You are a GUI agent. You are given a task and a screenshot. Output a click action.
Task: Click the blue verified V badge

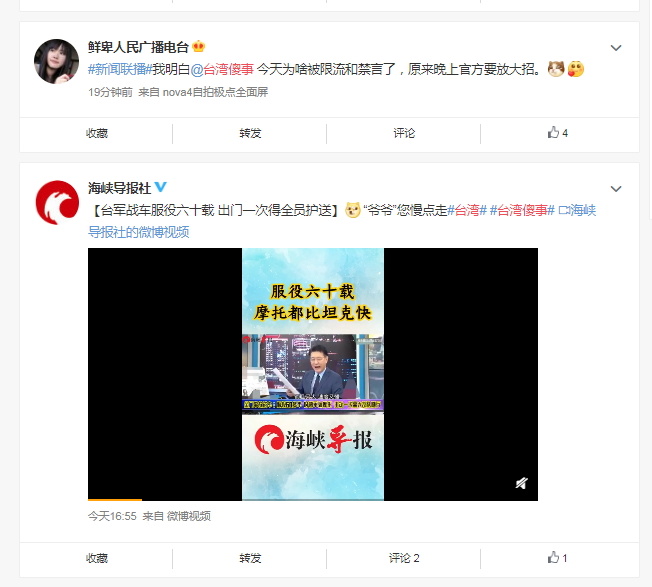161,187
